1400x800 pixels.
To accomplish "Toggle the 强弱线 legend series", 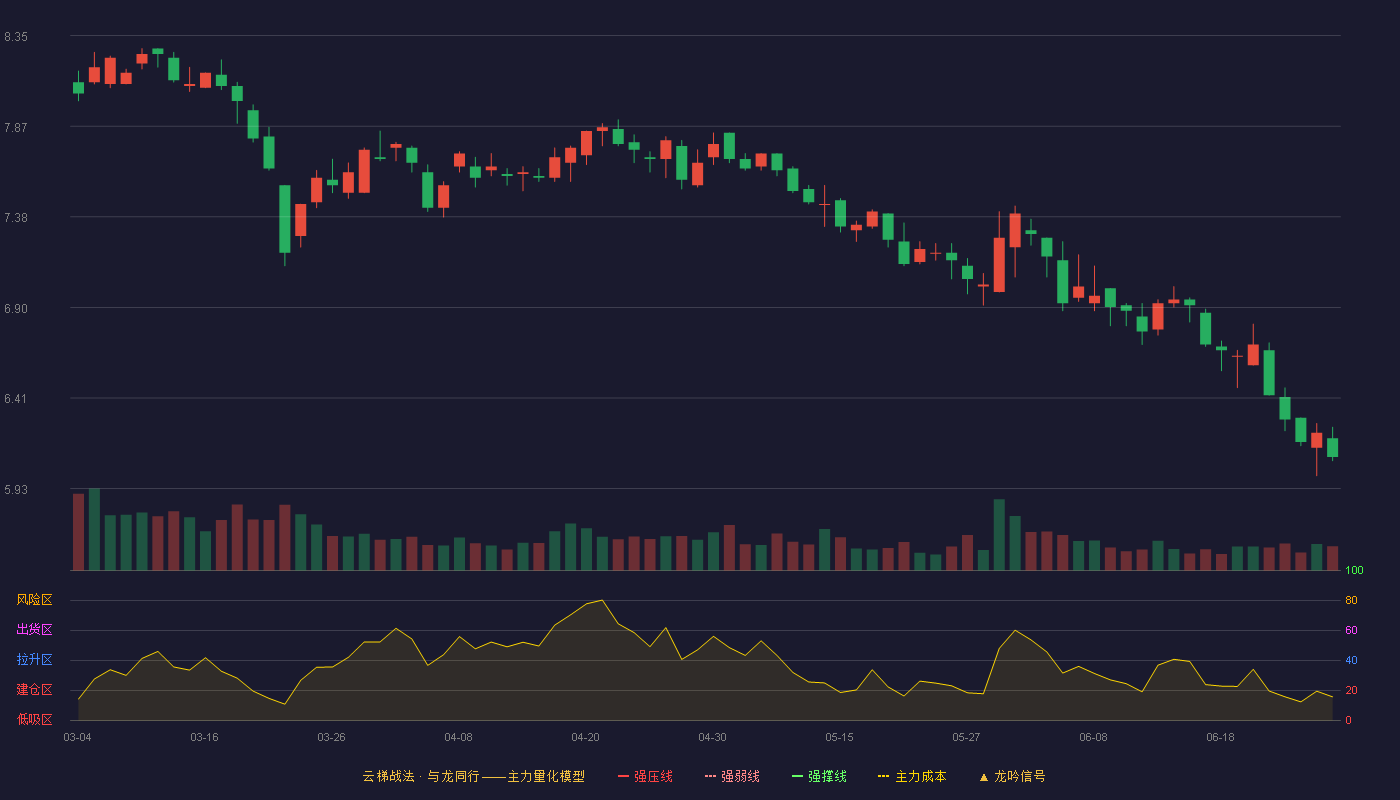I will tap(732, 776).
